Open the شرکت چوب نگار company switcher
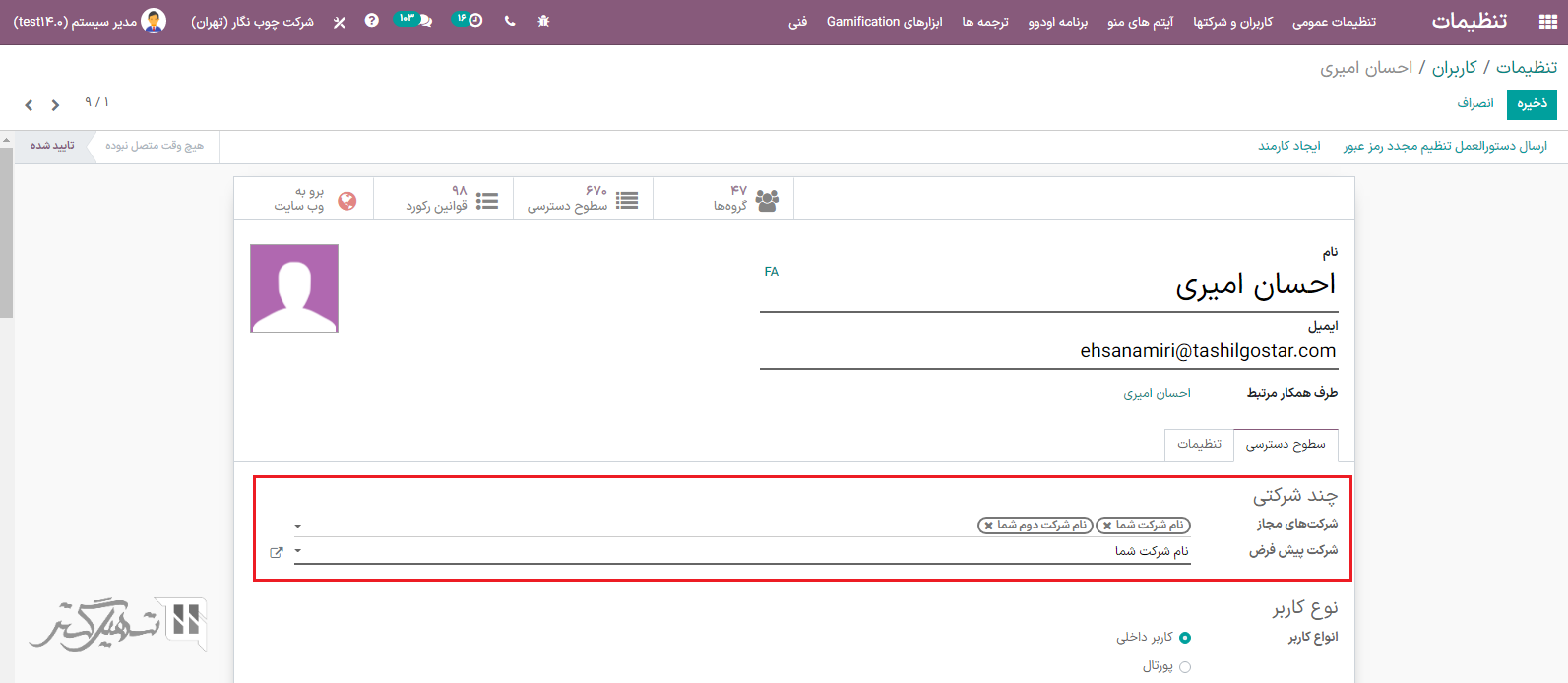 pyautogui.click(x=252, y=22)
